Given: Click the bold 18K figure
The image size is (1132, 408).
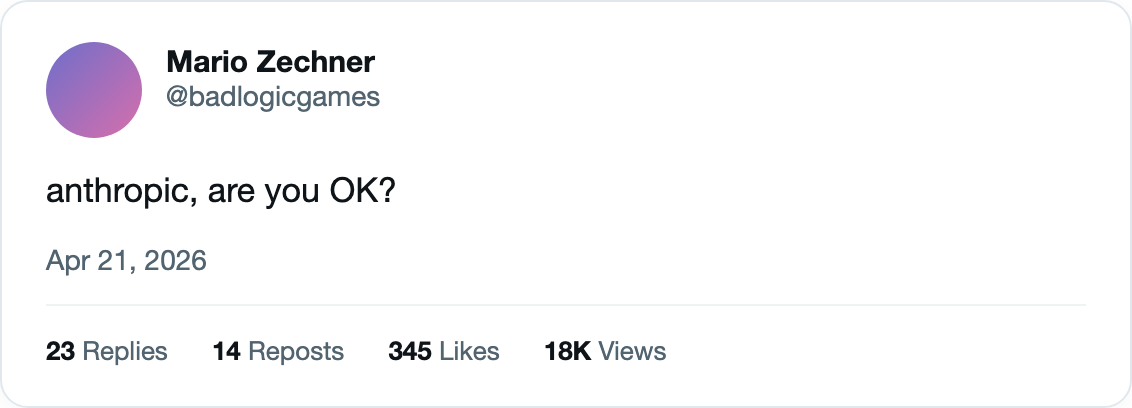Looking at the screenshot, I should 568,351.
